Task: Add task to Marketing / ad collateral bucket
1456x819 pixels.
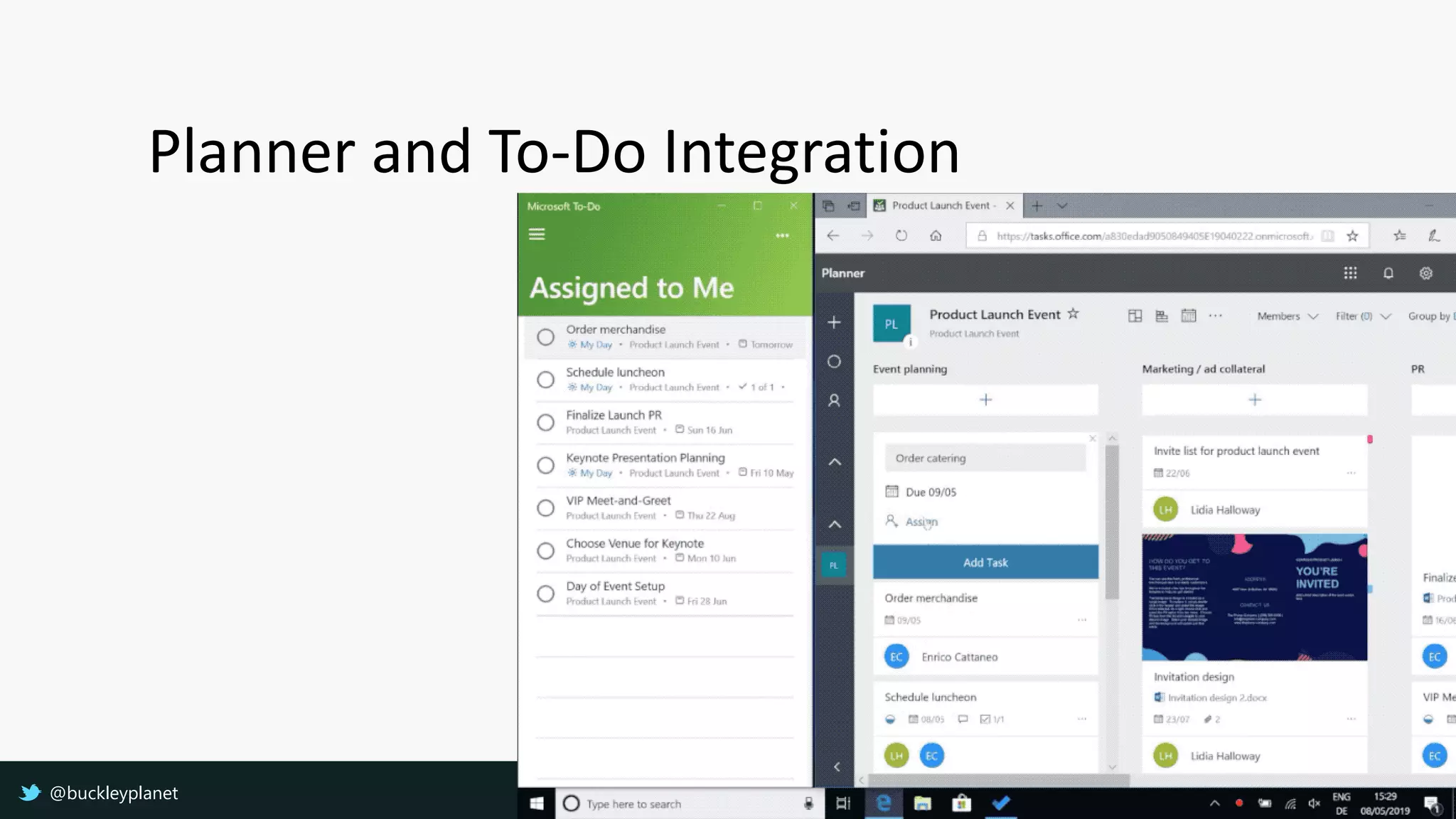Action: coord(1254,400)
